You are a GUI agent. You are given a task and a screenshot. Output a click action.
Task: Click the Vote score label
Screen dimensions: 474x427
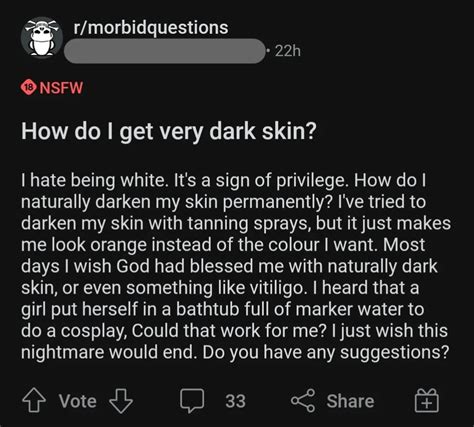78,401
